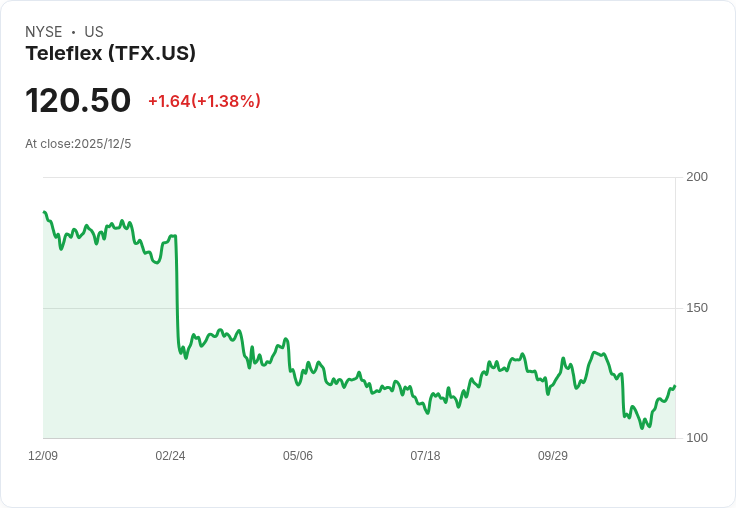736x508 pixels.
Task: Click the latest endpoint of the green price line
Action: click(675, 386)
